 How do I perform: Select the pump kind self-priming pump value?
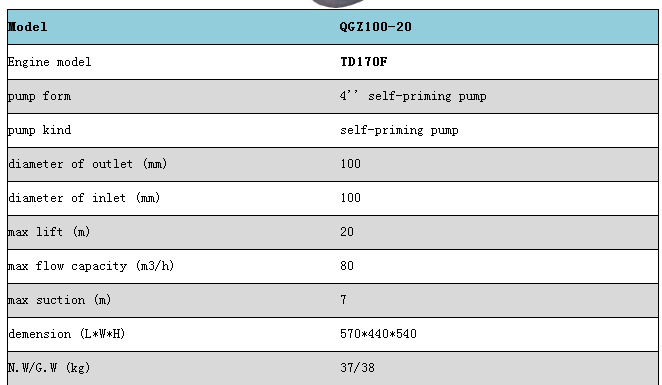pyautogui.click(x=399, y=130)
